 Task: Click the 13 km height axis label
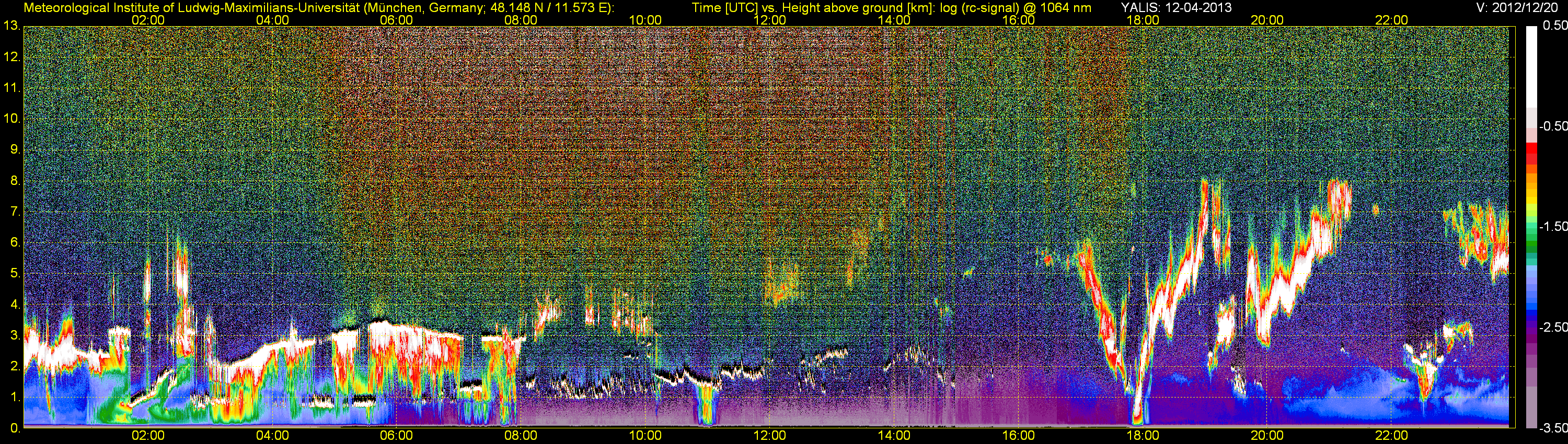tap(11, 26)
